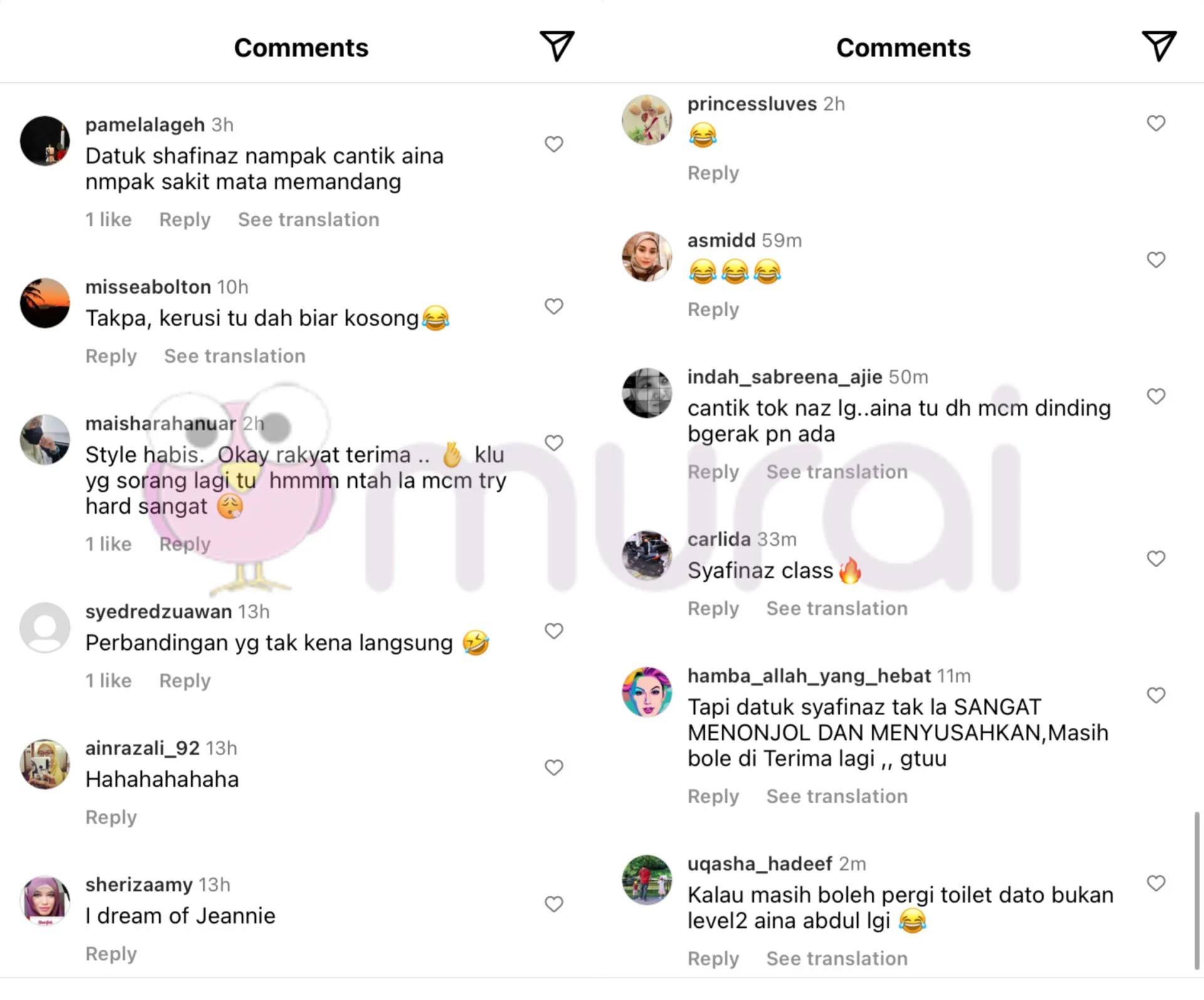Tap the heart next to asmidd's comment

pos(1156,260)
